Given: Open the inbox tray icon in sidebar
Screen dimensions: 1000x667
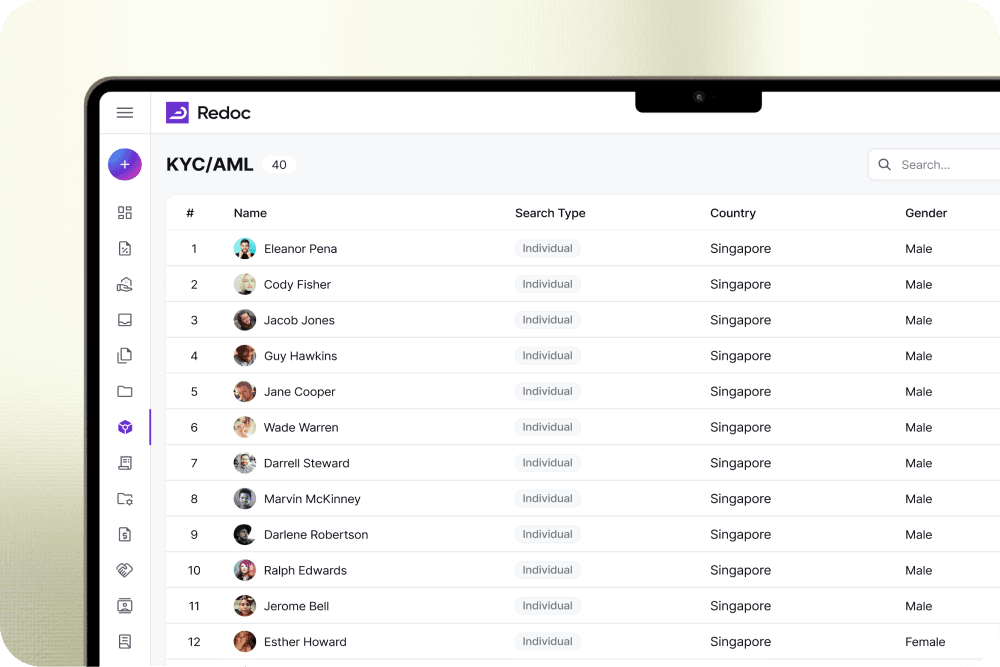Looking at the screenshot, I should 124,320.
